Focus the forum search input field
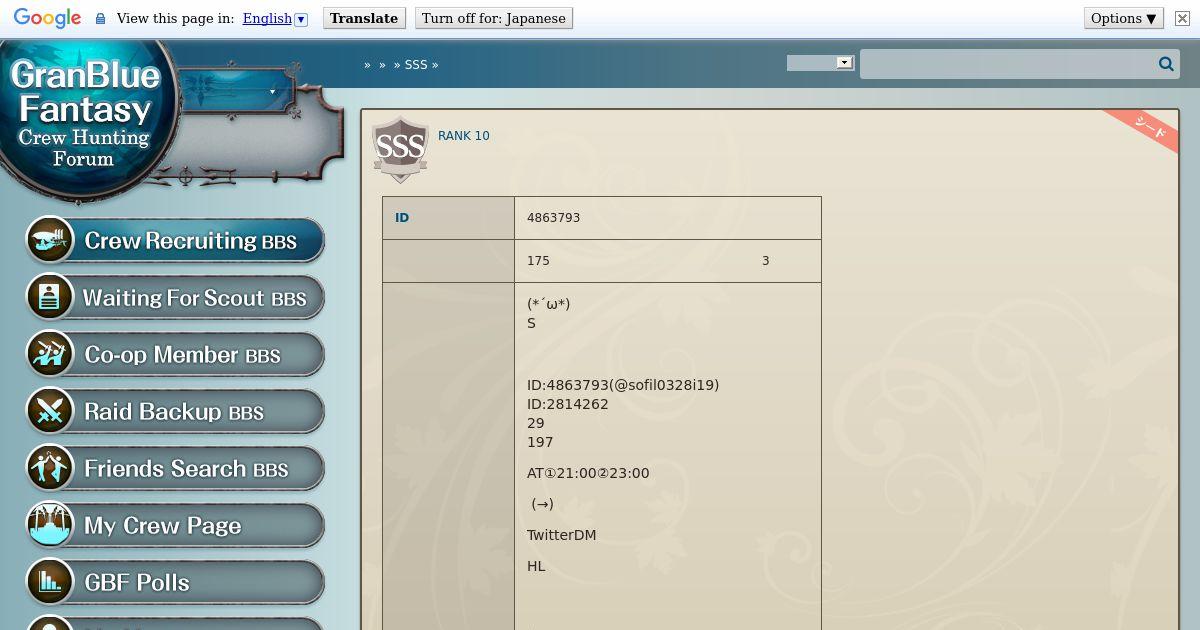Image resolution: width=1200 pixels, height=630 pixels. (x=1008, y=64)
